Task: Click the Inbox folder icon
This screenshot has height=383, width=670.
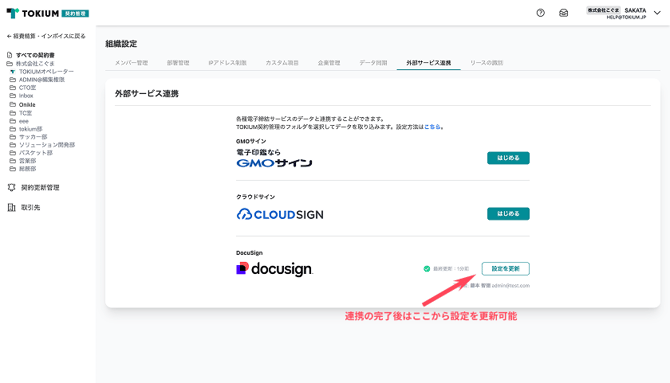Action: [x=12, y=96]
